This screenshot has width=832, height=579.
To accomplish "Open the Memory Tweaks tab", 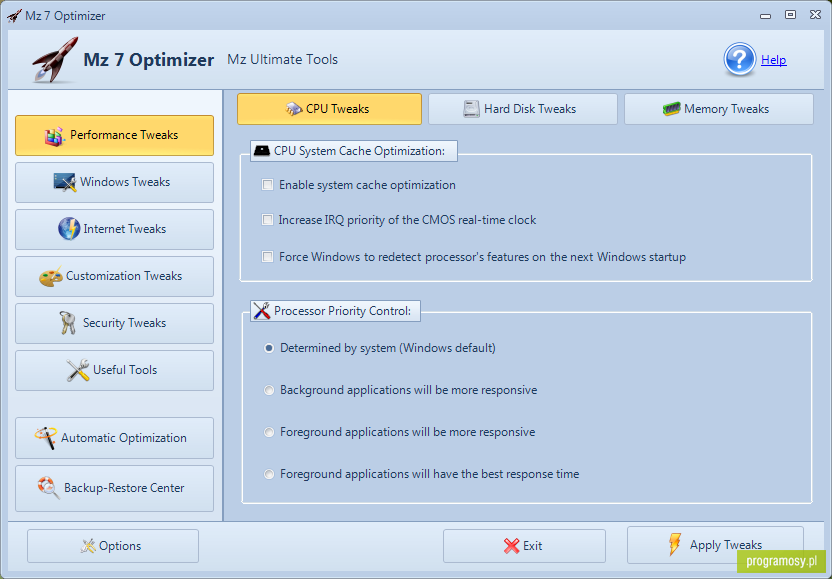I will pyautogui.click(x=718, y=109).
